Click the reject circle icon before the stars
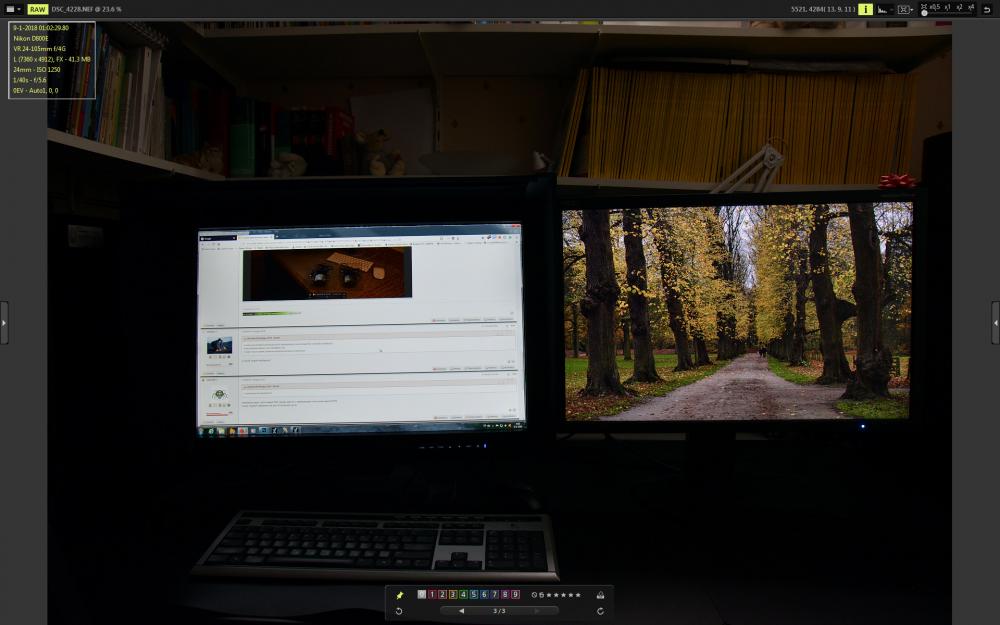 point(534,595)
